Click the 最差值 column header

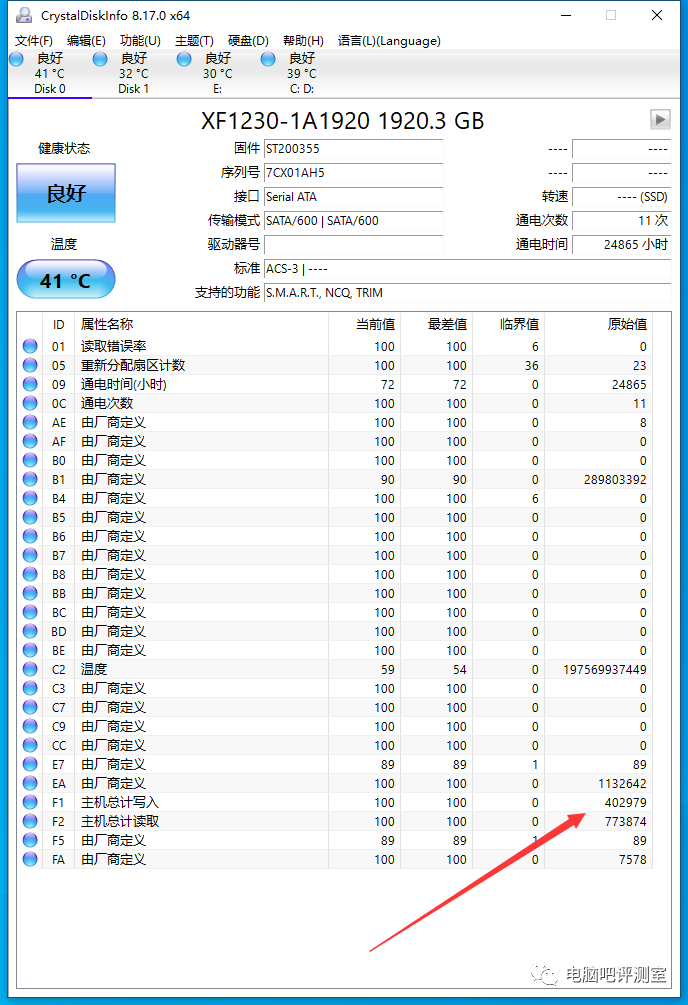(447, 324)
